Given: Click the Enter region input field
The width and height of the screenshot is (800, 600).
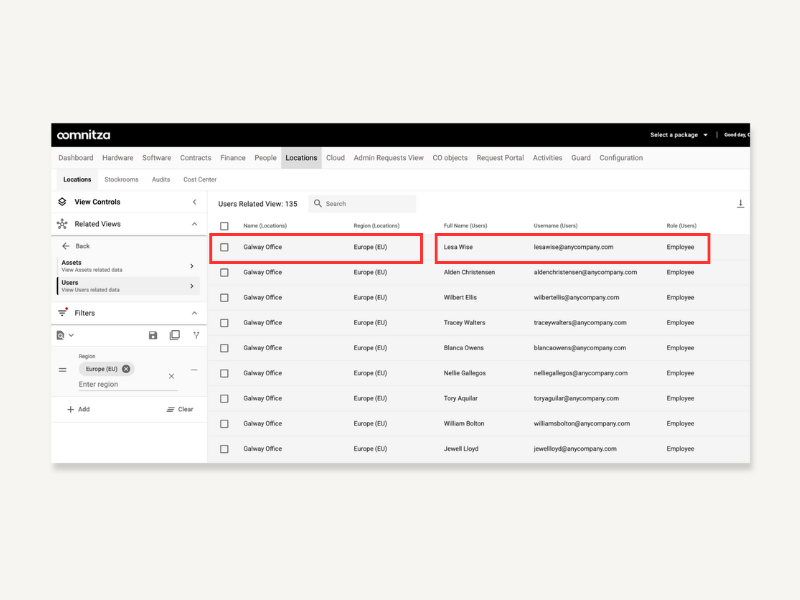Looking at the screenshot, I should click(x=128, y=384).
